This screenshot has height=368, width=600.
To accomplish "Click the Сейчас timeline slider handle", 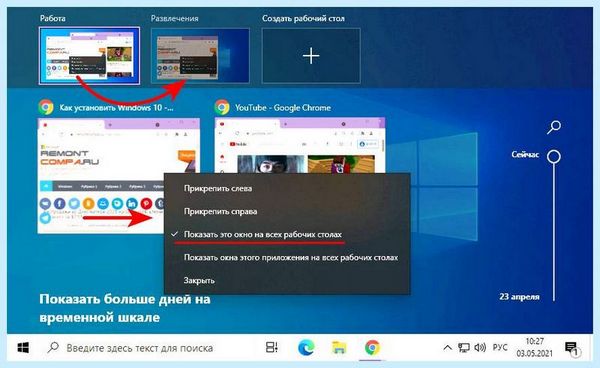I will pyautogui.click(x=554, y=156).
